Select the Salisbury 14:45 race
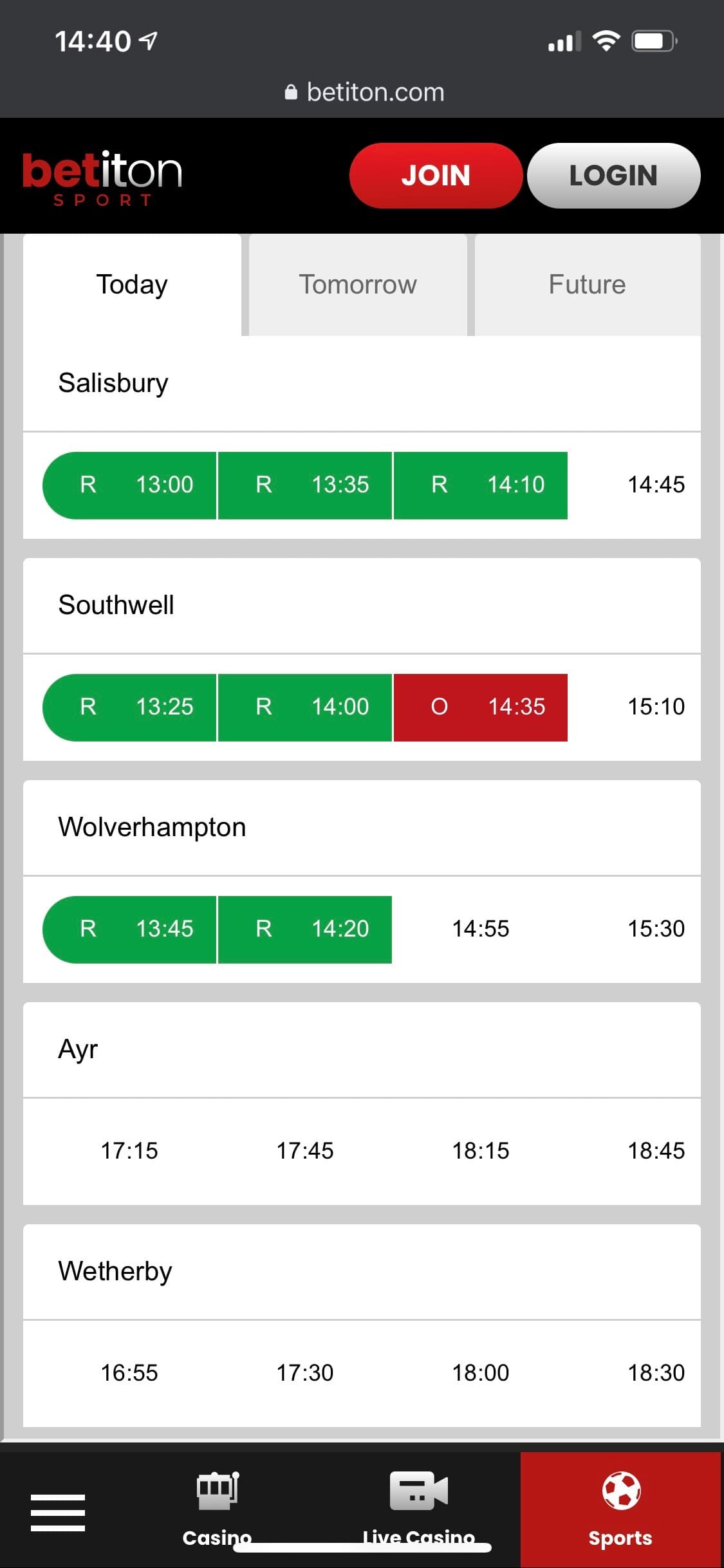 pyautogui.click(x=656, y=485)
